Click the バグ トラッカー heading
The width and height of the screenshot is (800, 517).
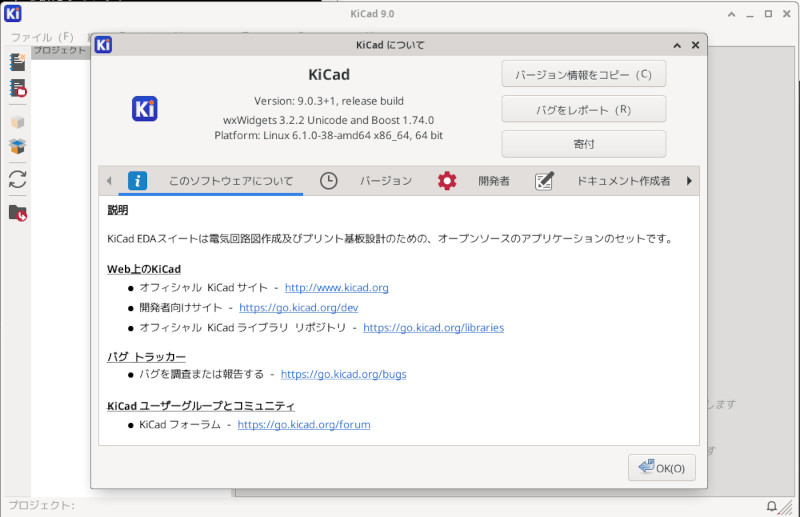(146, 356)
